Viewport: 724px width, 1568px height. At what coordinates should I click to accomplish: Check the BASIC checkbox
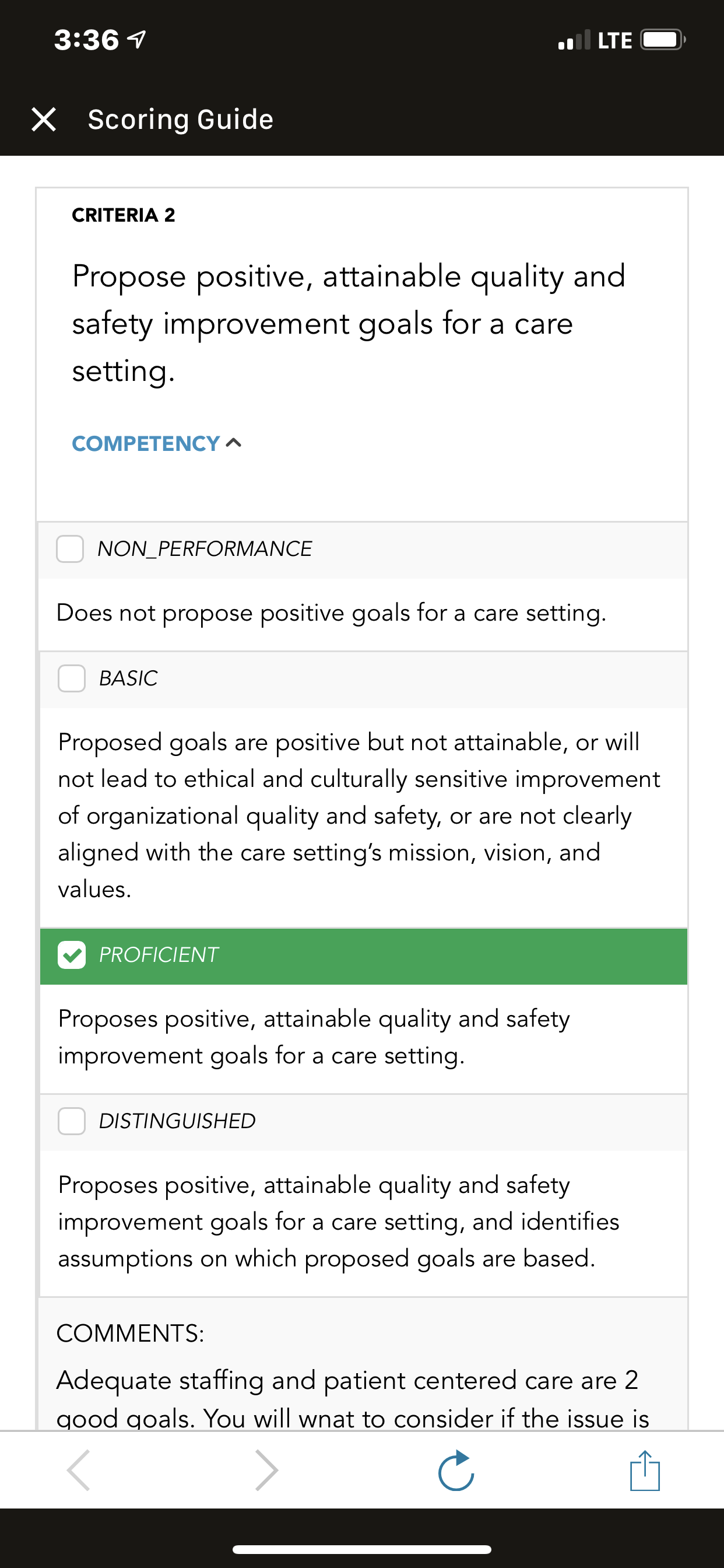72,678
